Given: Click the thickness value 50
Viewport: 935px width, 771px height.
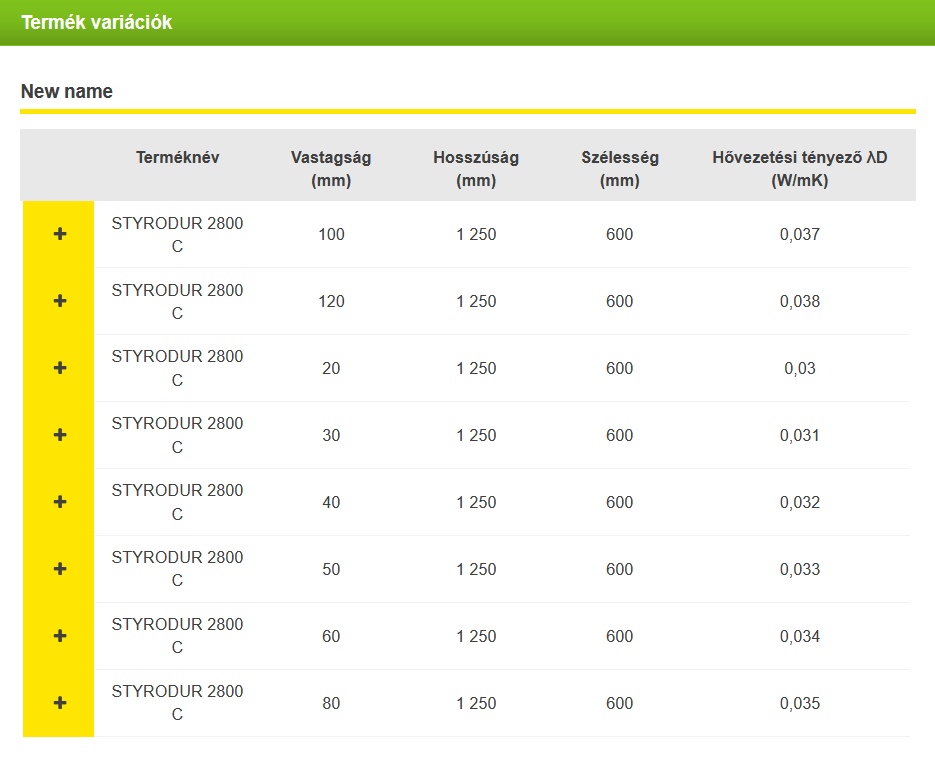Looking at the screenshot, I should point(331,569).
